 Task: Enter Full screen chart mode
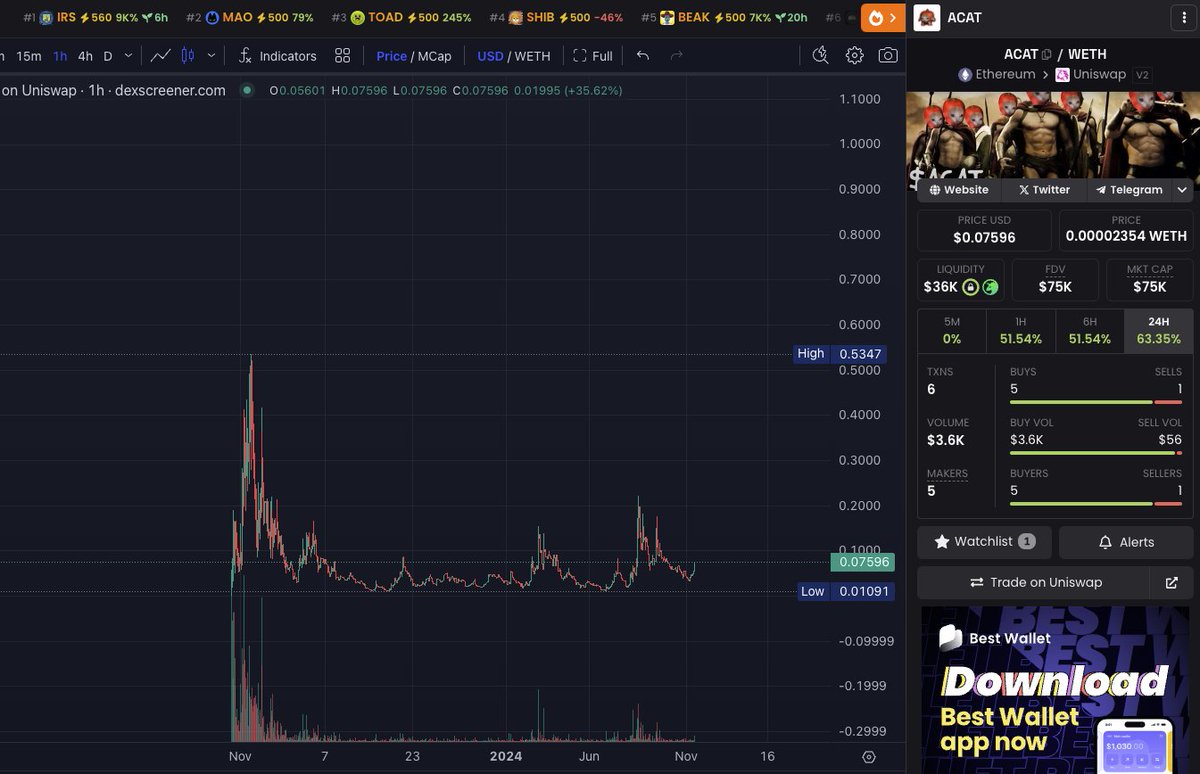(592, 56)
